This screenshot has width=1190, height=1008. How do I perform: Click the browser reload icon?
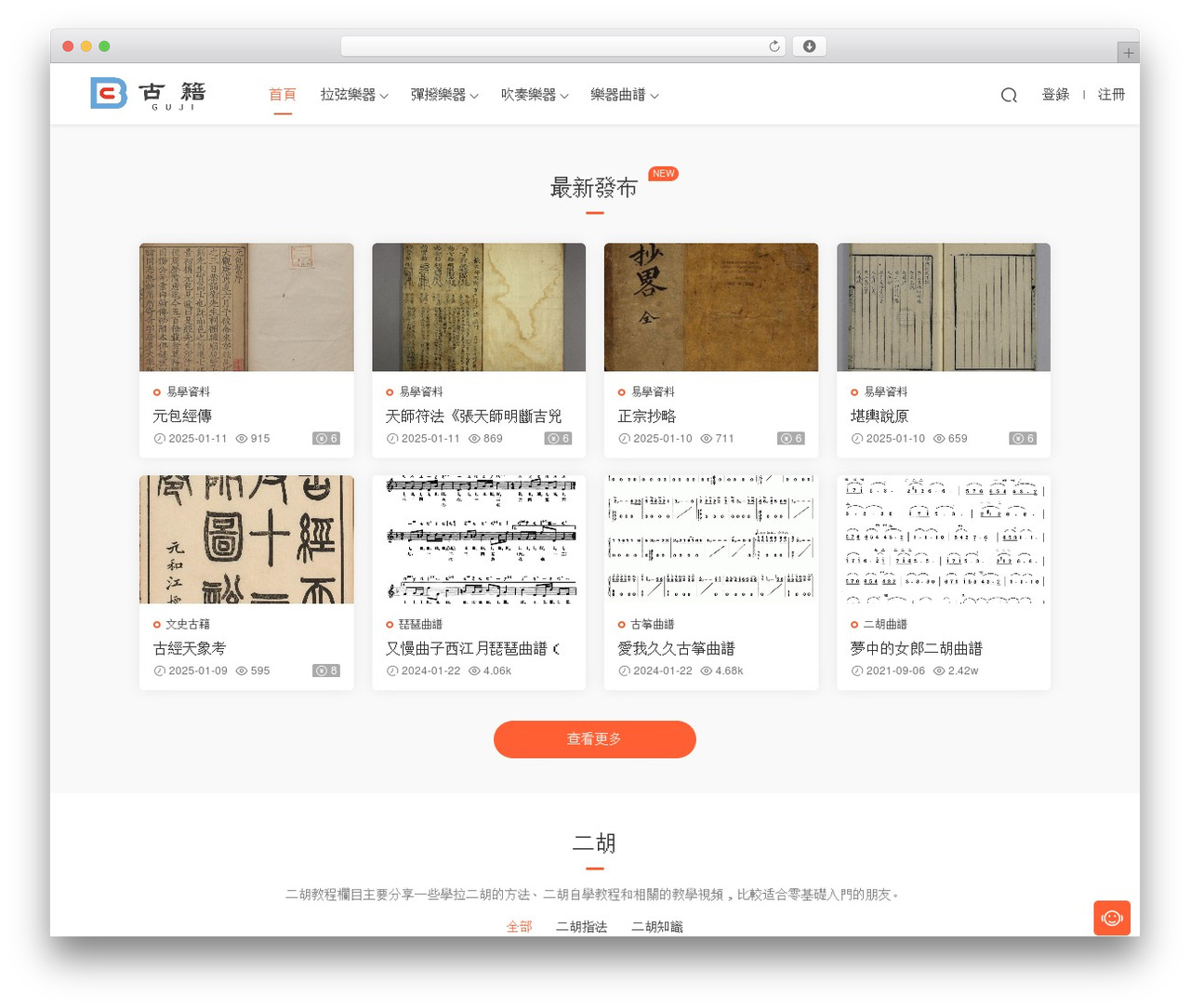click(773, 46)
